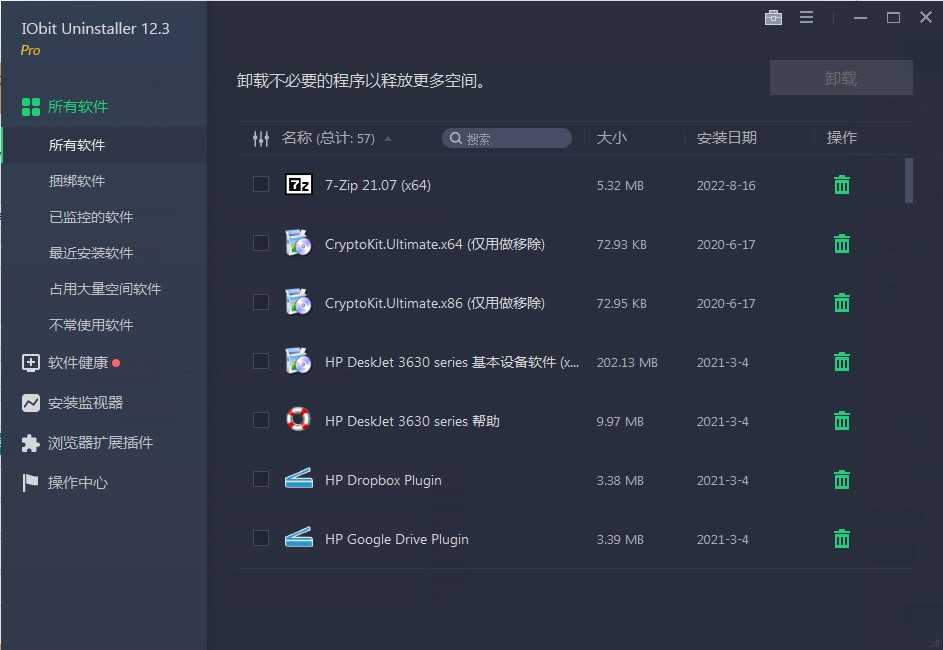Tick the checkbox for 7-Zip 21.07 (x64)
Screen dimensions: 943x650
tap(261, 184)
